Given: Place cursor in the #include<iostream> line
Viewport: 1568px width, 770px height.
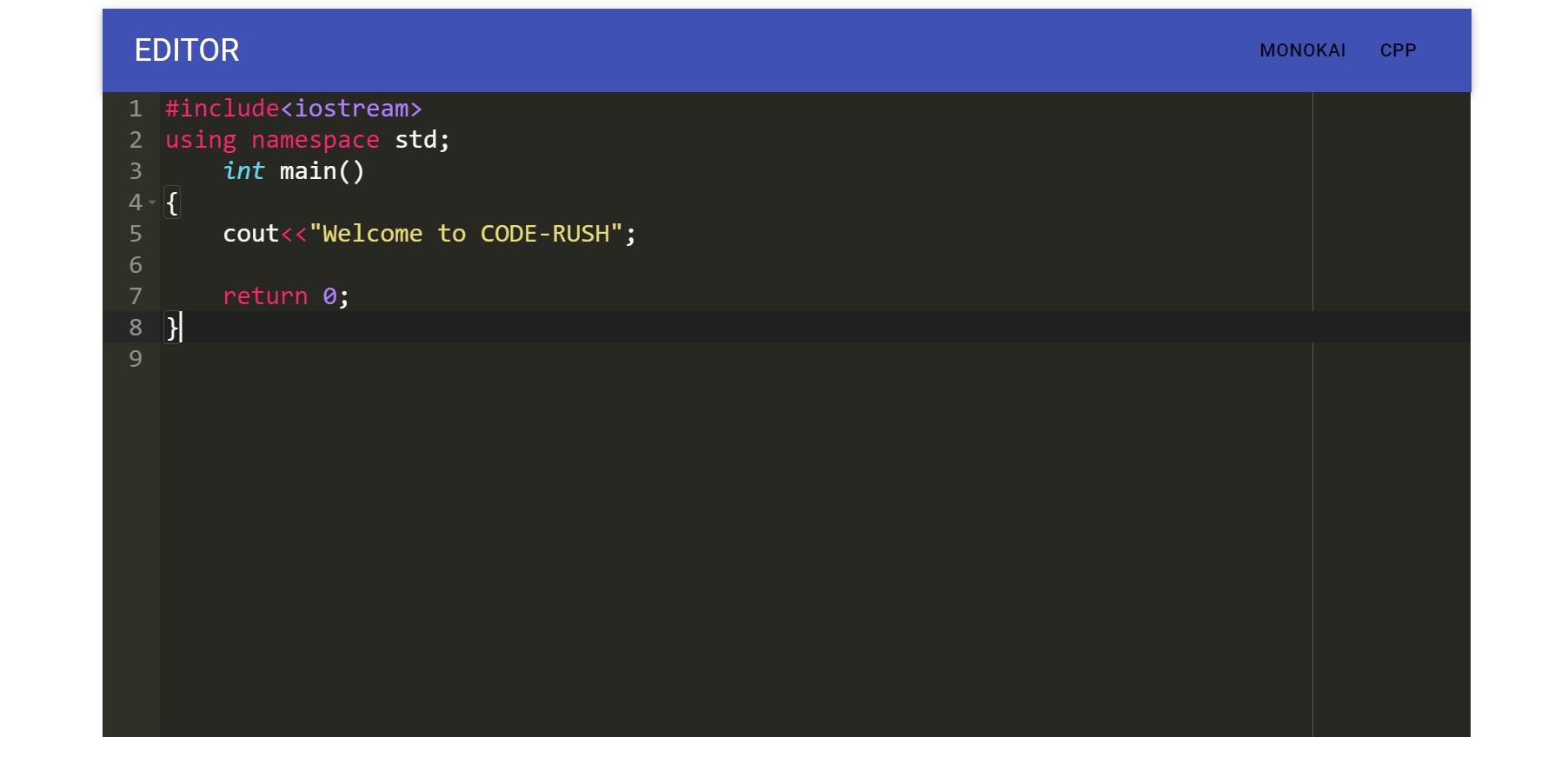Looking at the screenshot, I should [x=293, y=109].
